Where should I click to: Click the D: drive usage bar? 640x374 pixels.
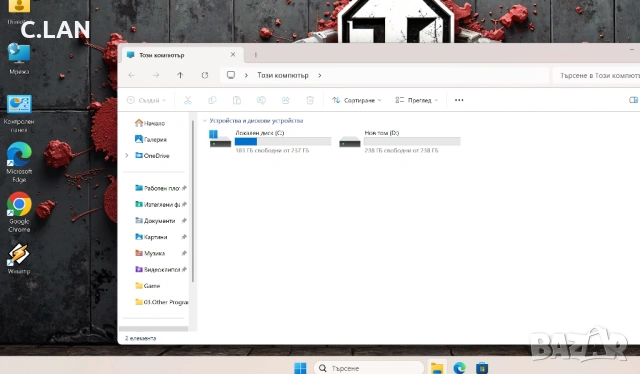(x=412, y=141)
